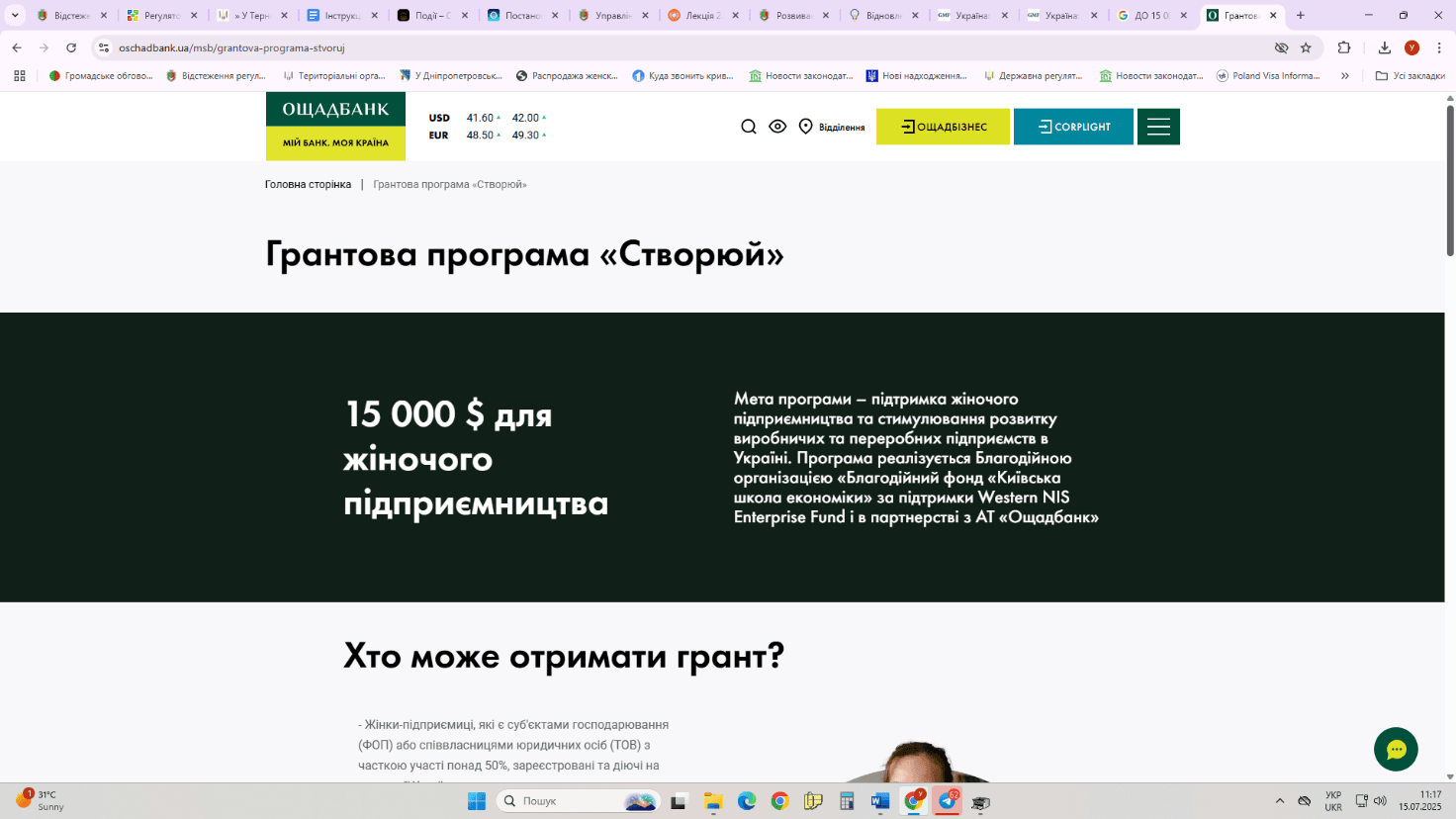Open the clock and date panel
1456x819 pixels.
point(1420,801)
